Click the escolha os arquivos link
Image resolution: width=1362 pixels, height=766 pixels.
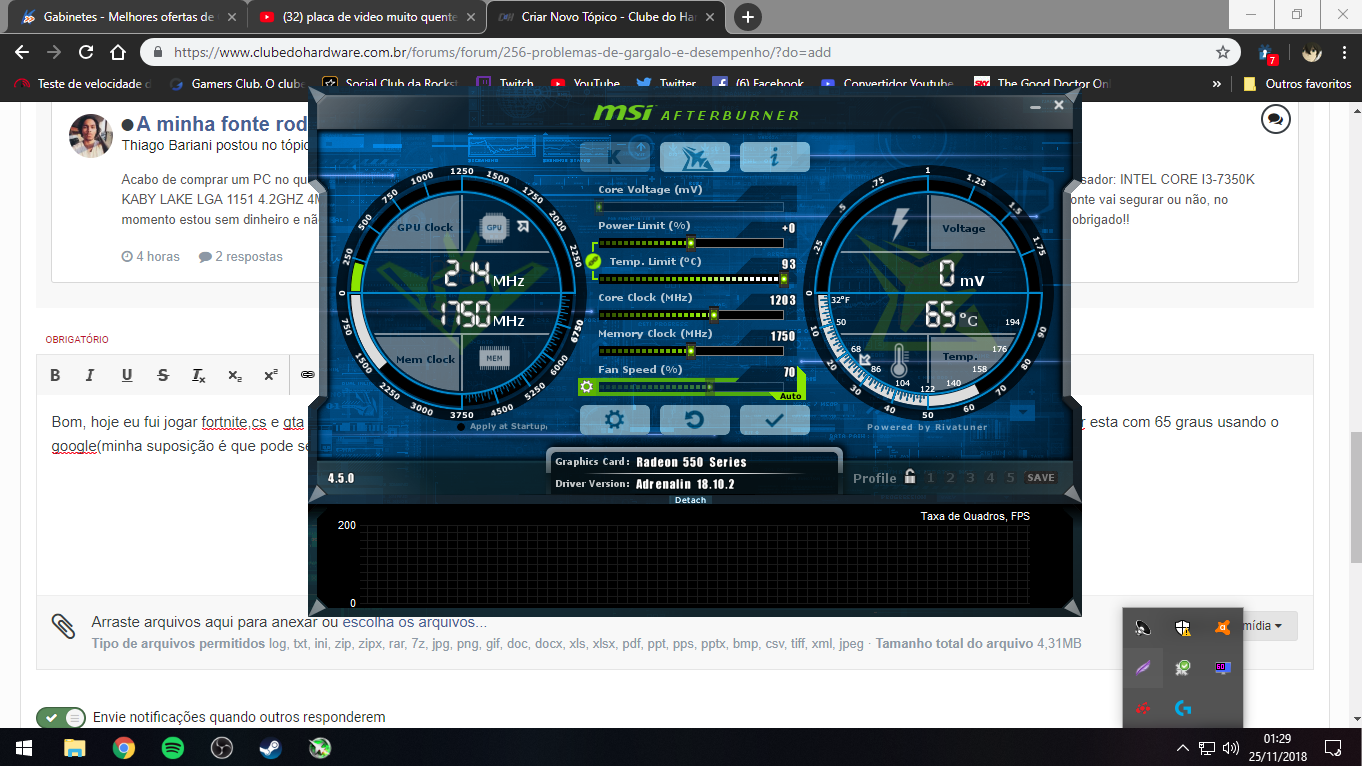point(413,622)
